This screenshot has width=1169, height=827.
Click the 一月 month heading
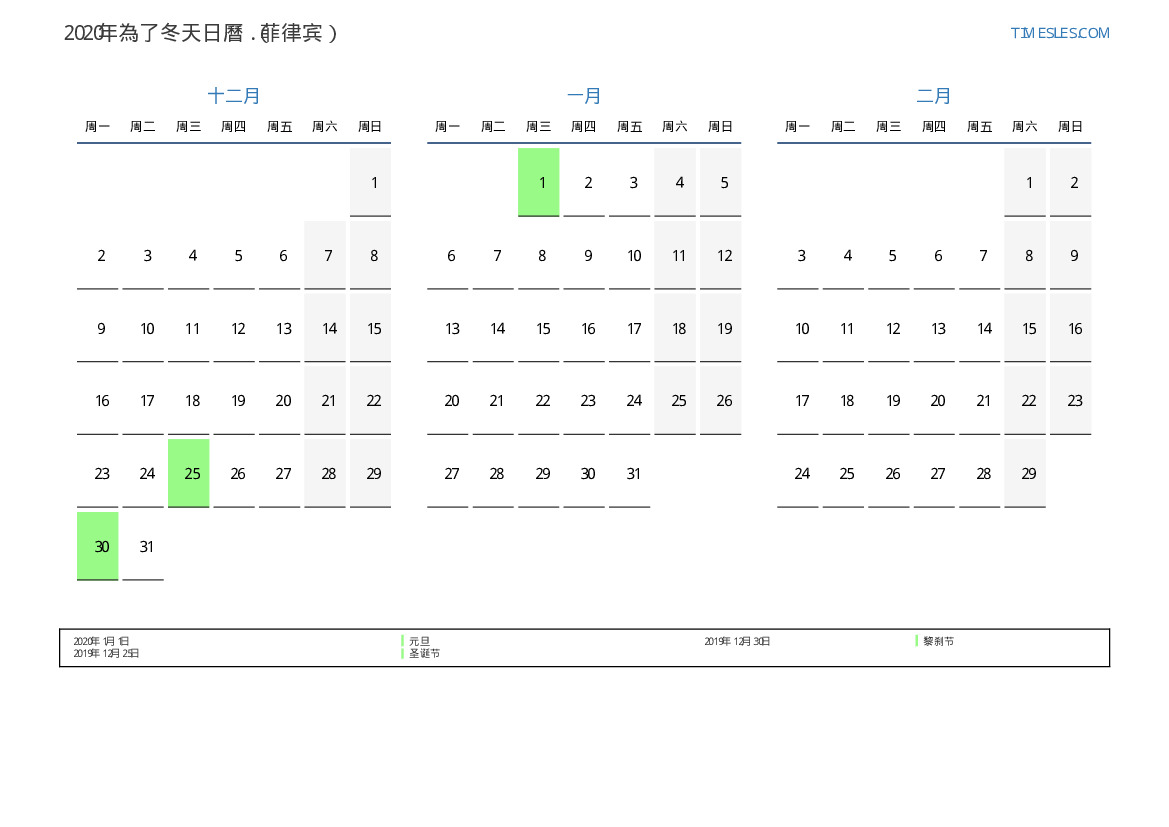tap(584, 96)
